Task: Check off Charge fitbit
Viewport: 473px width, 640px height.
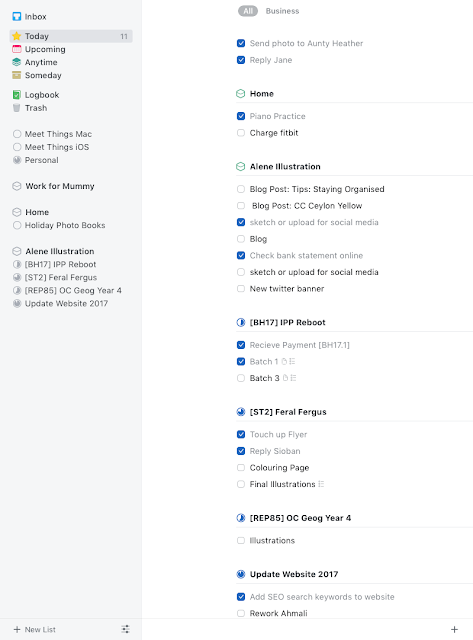Action: [x=241, y=133]
